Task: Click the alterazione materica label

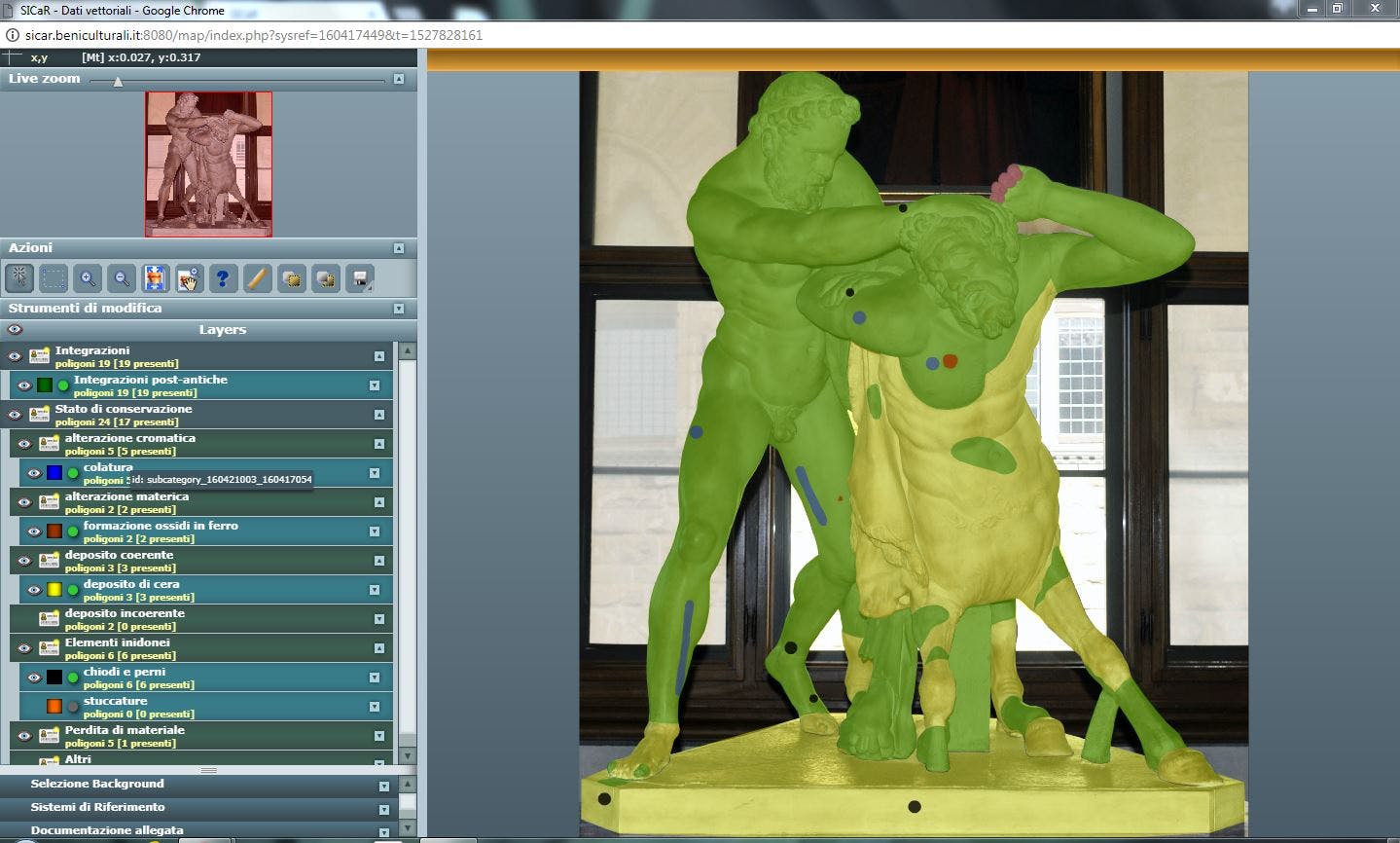Action: point(126,496)
